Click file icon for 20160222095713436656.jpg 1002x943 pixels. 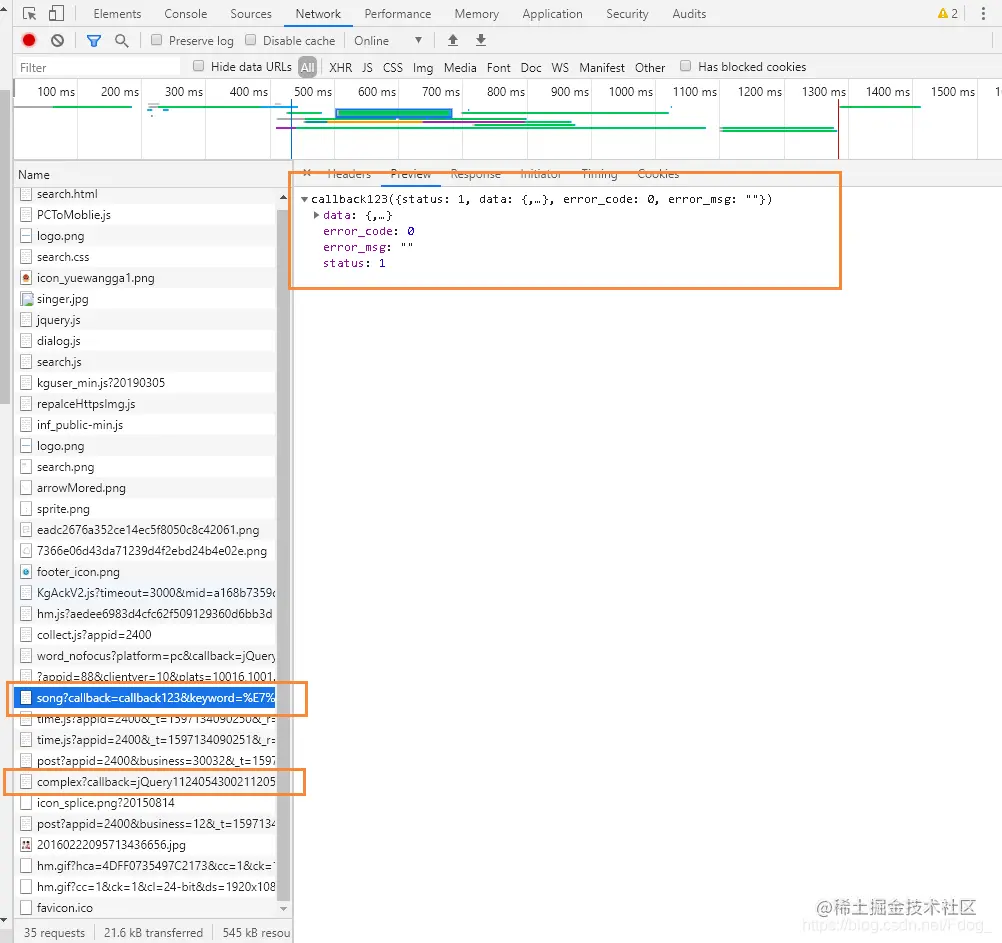[x=26, y=845]
